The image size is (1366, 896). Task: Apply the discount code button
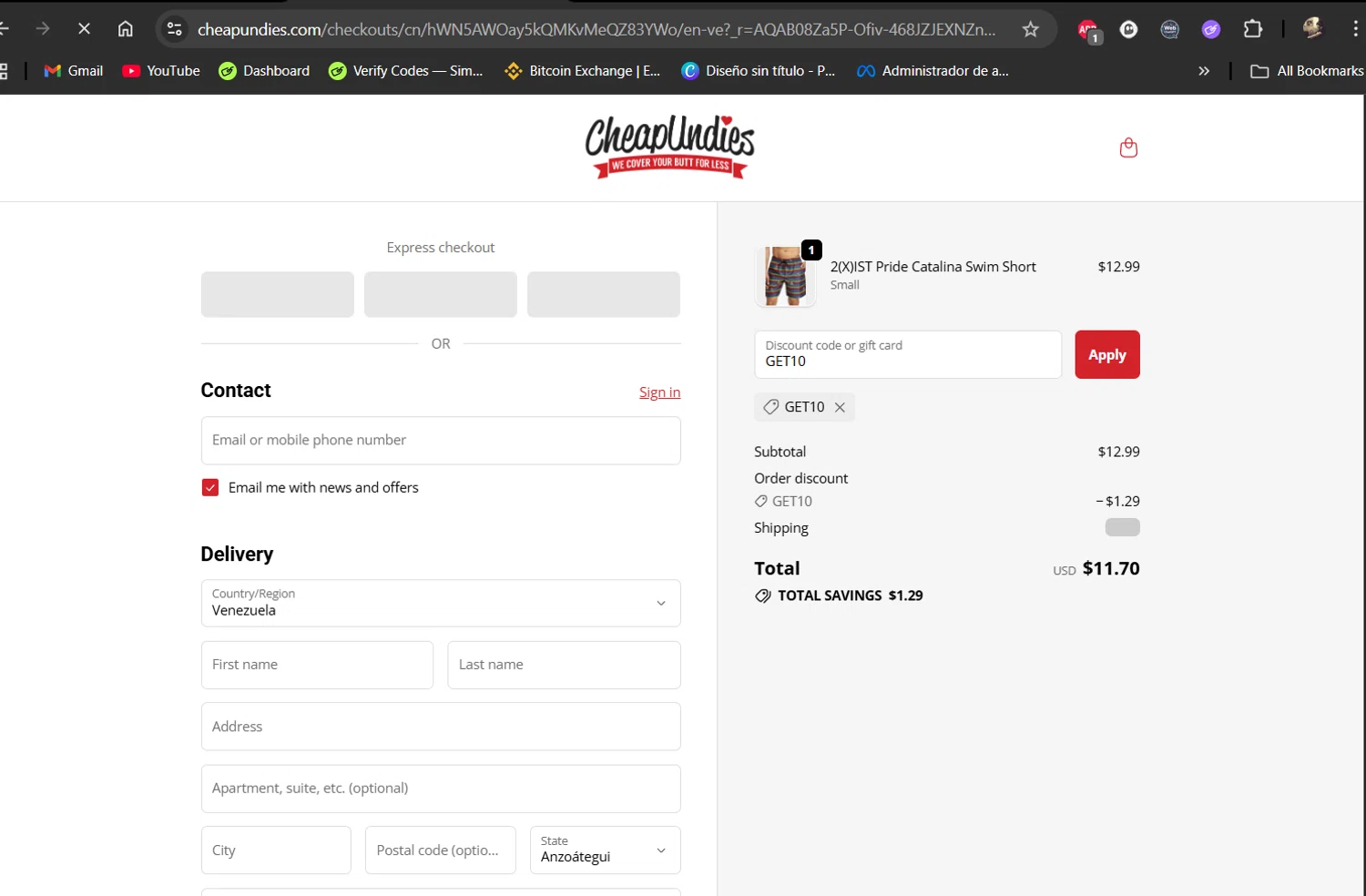1107,354
